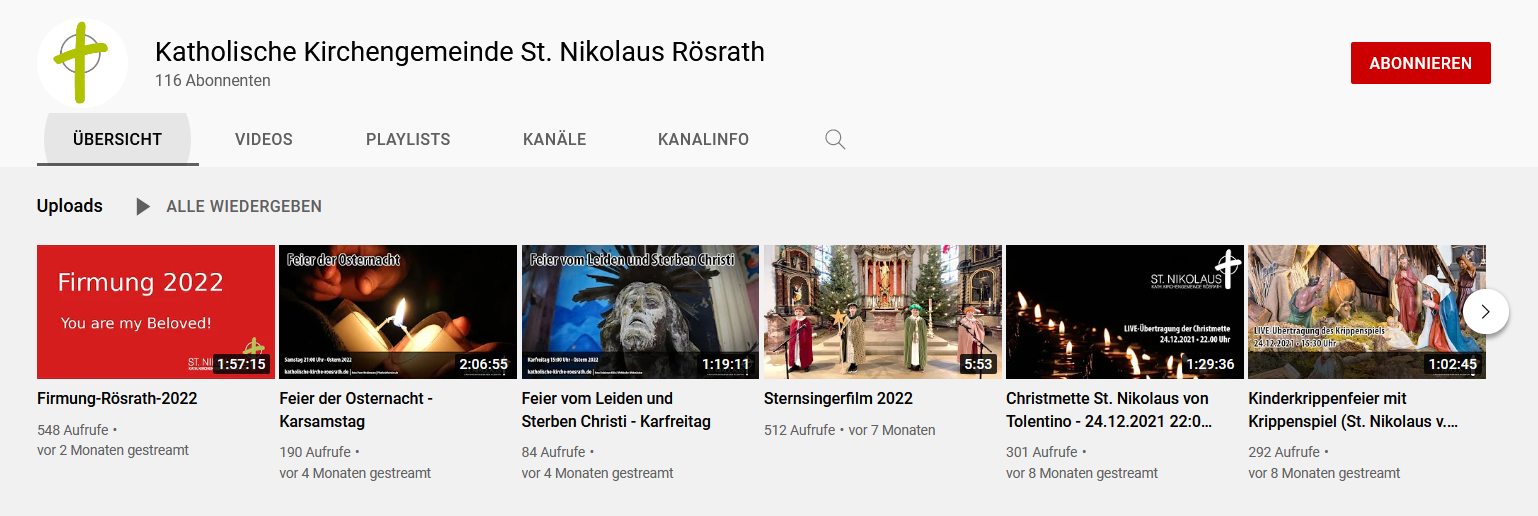Click the next arrow on the uploads carousel
1538x516 pixels.
[x=1485, y=312]
